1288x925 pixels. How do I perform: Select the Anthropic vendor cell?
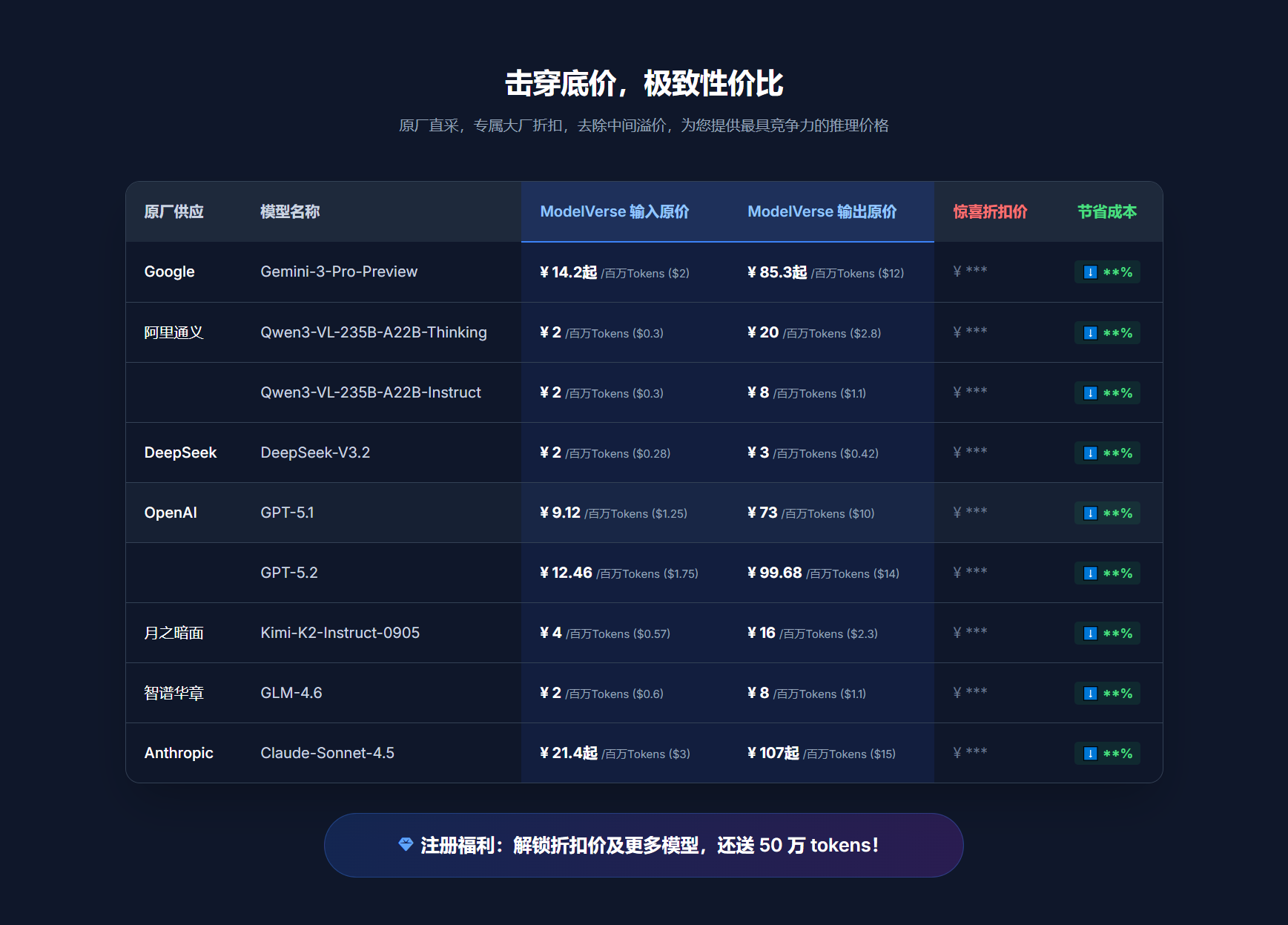click(179, 753)
